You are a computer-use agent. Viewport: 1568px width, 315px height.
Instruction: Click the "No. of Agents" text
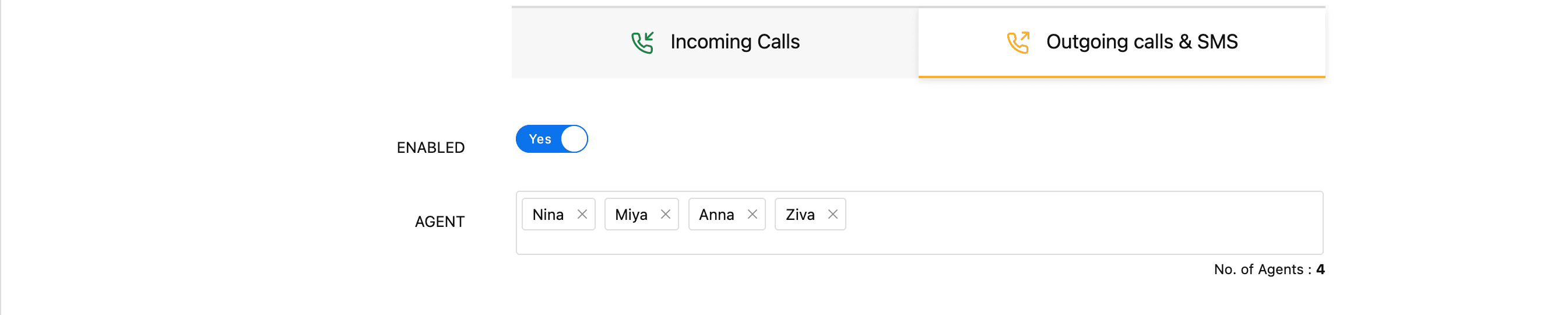tap(1258, 270)
